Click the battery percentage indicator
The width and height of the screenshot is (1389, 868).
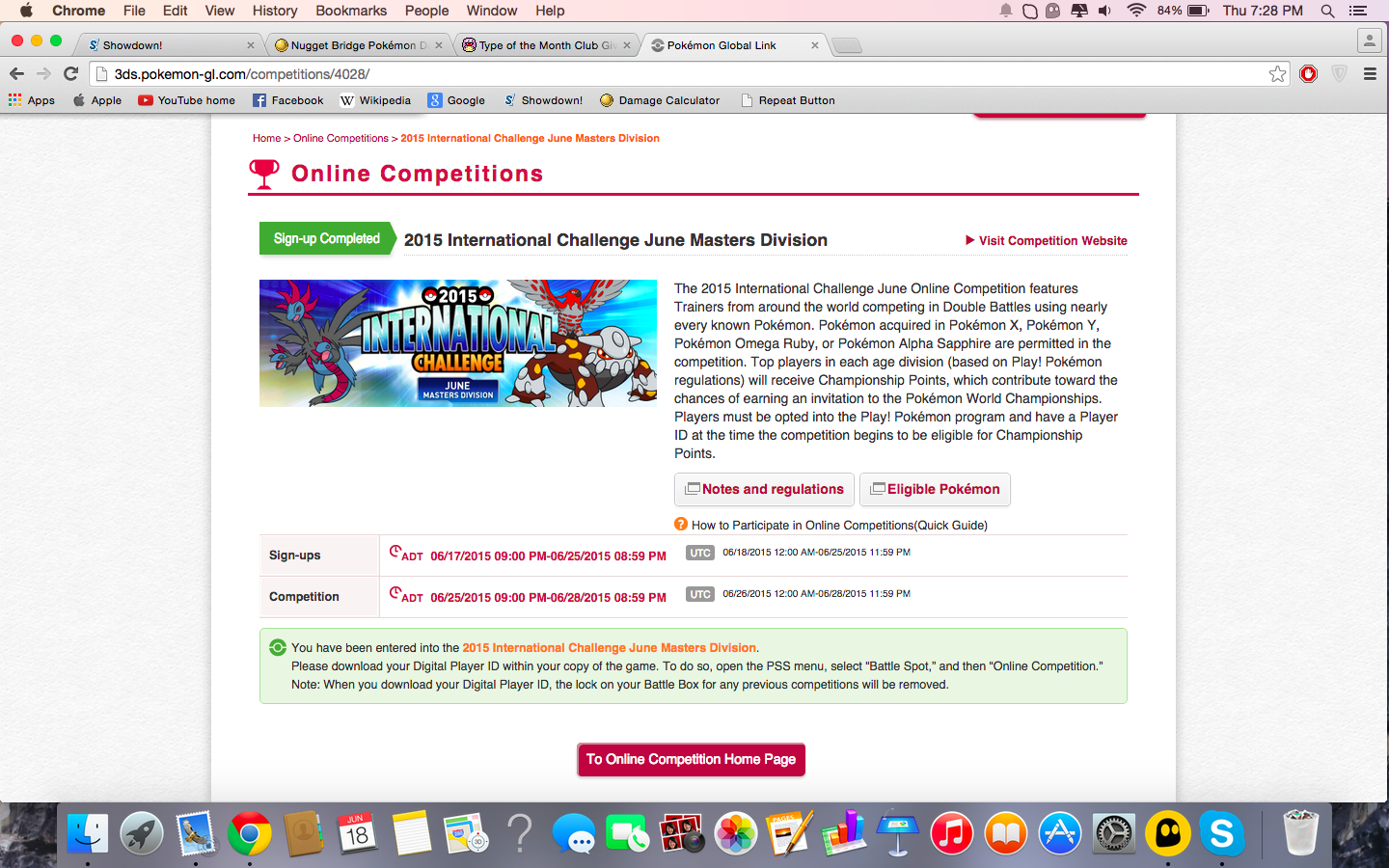(1183, 11)
